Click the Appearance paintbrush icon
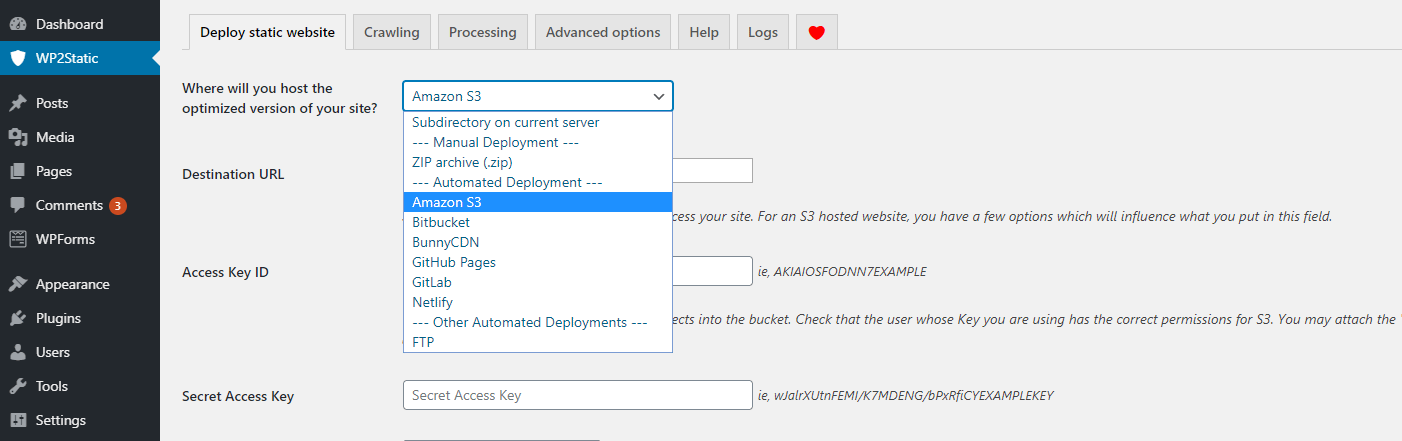Image resolution: width=1402 pixels, height=441 pixels. point(17,284)
